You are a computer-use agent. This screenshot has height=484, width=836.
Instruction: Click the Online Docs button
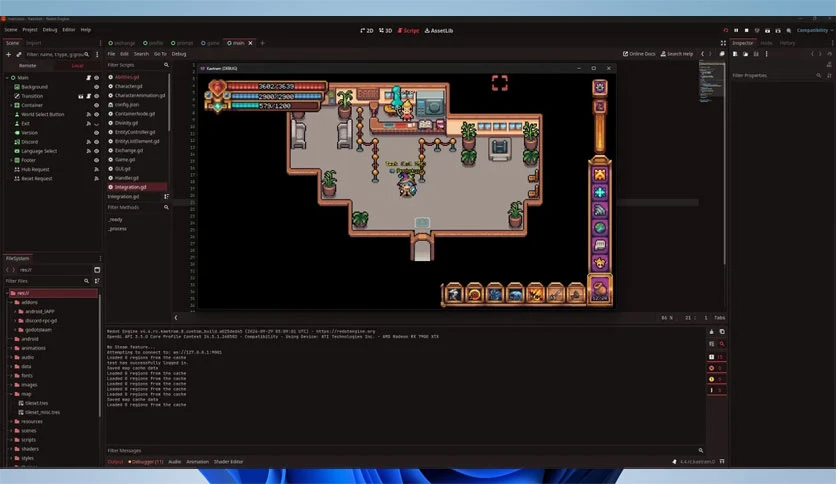pos(639,54)
